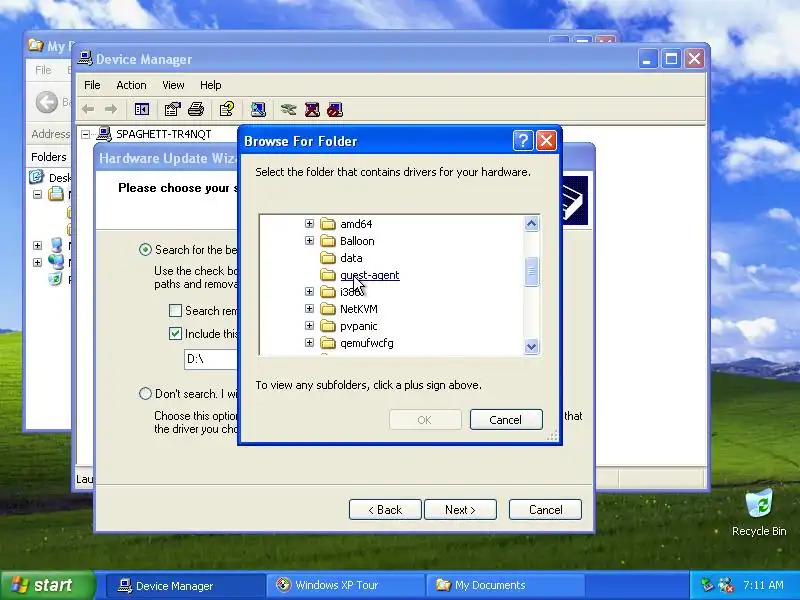Screen dimensions: 800x600
Task: Click Cancel in Hardware Update Wizard
Action: (x=545, y=510)
